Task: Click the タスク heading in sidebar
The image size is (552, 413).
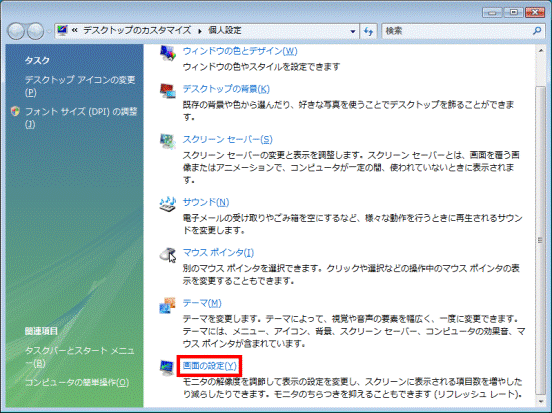Action: [37, 61]
